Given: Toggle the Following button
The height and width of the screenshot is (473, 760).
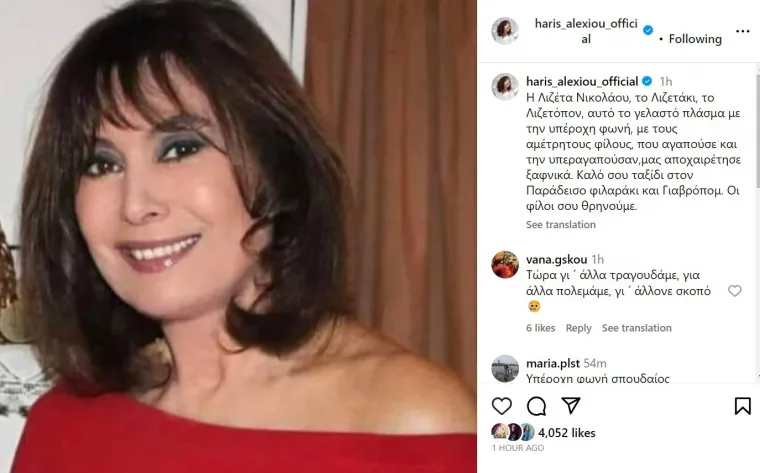Looking at the screenshot, I should coord(695,39).
